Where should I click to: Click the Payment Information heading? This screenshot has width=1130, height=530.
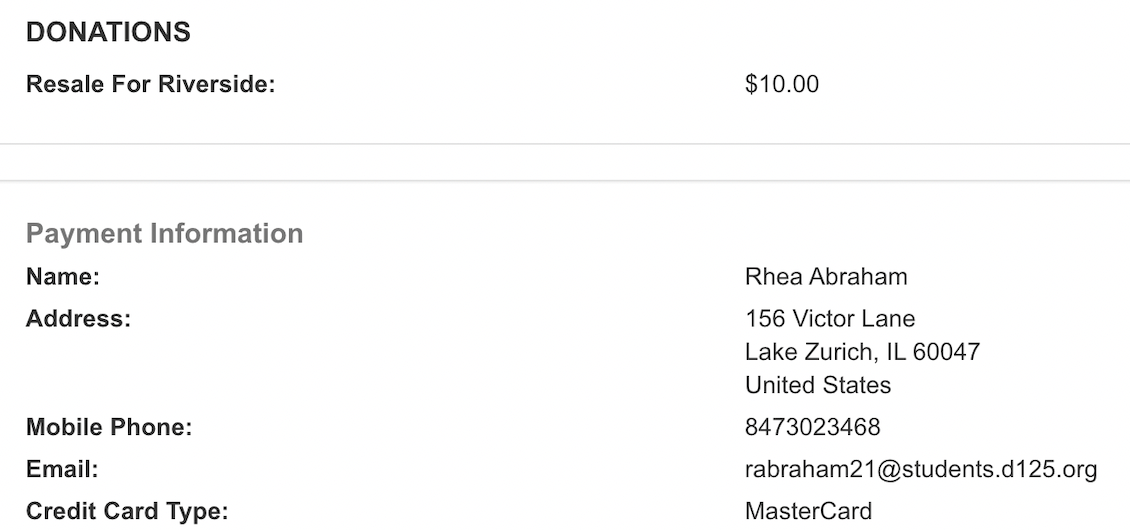click(164, 233)
